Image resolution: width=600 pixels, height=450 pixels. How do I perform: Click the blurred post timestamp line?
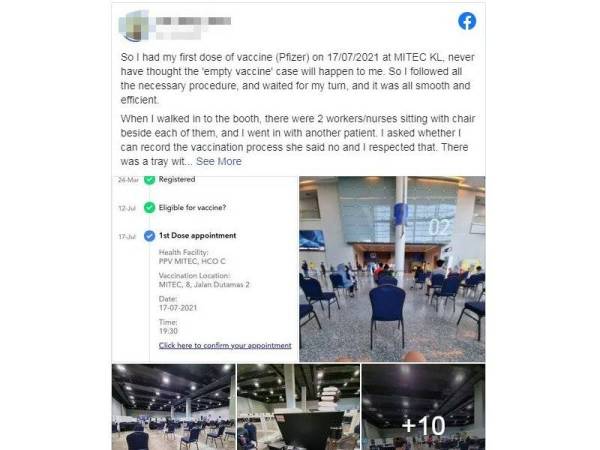[178, 34]
